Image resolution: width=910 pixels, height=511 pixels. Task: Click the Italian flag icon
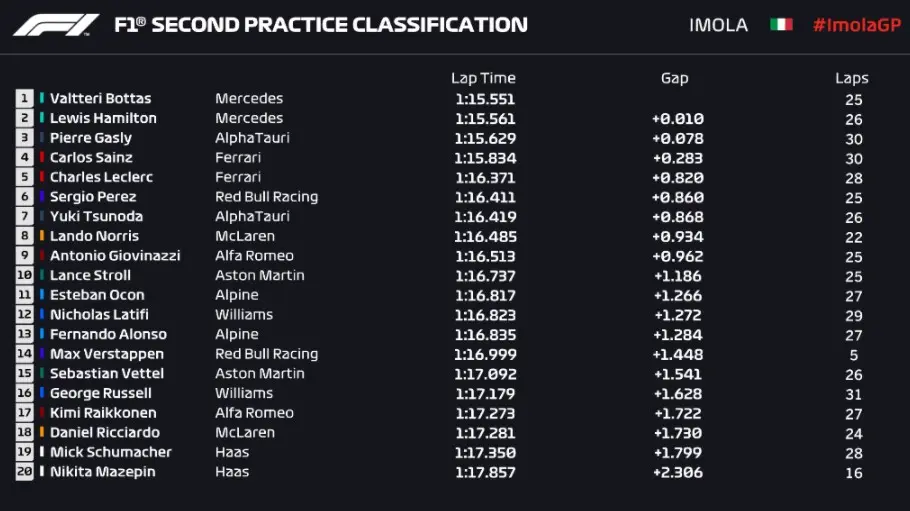click(x=781, y=25)
